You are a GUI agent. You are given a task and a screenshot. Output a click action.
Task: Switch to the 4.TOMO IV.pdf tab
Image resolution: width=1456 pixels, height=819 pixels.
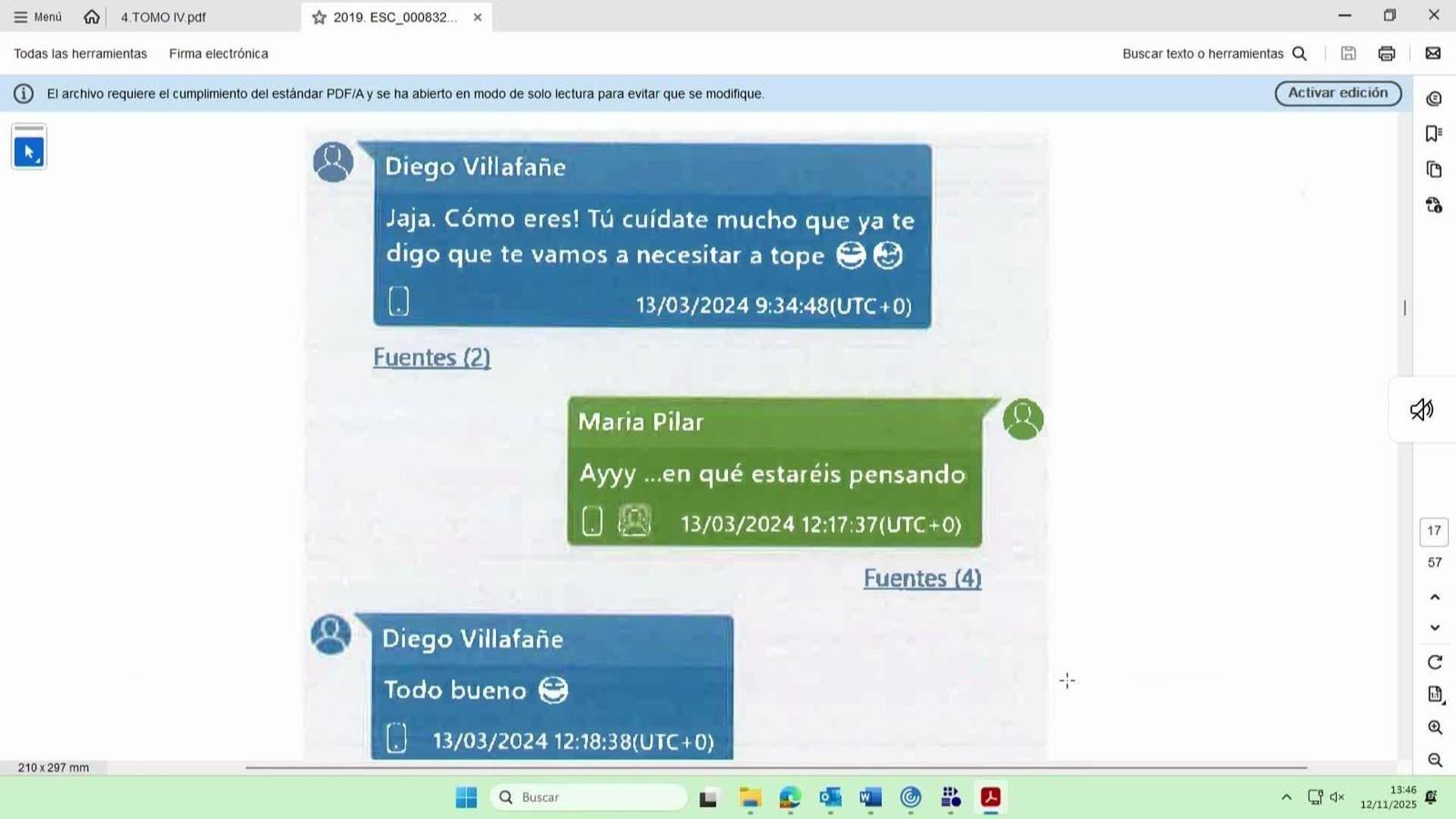click(164, 17)
